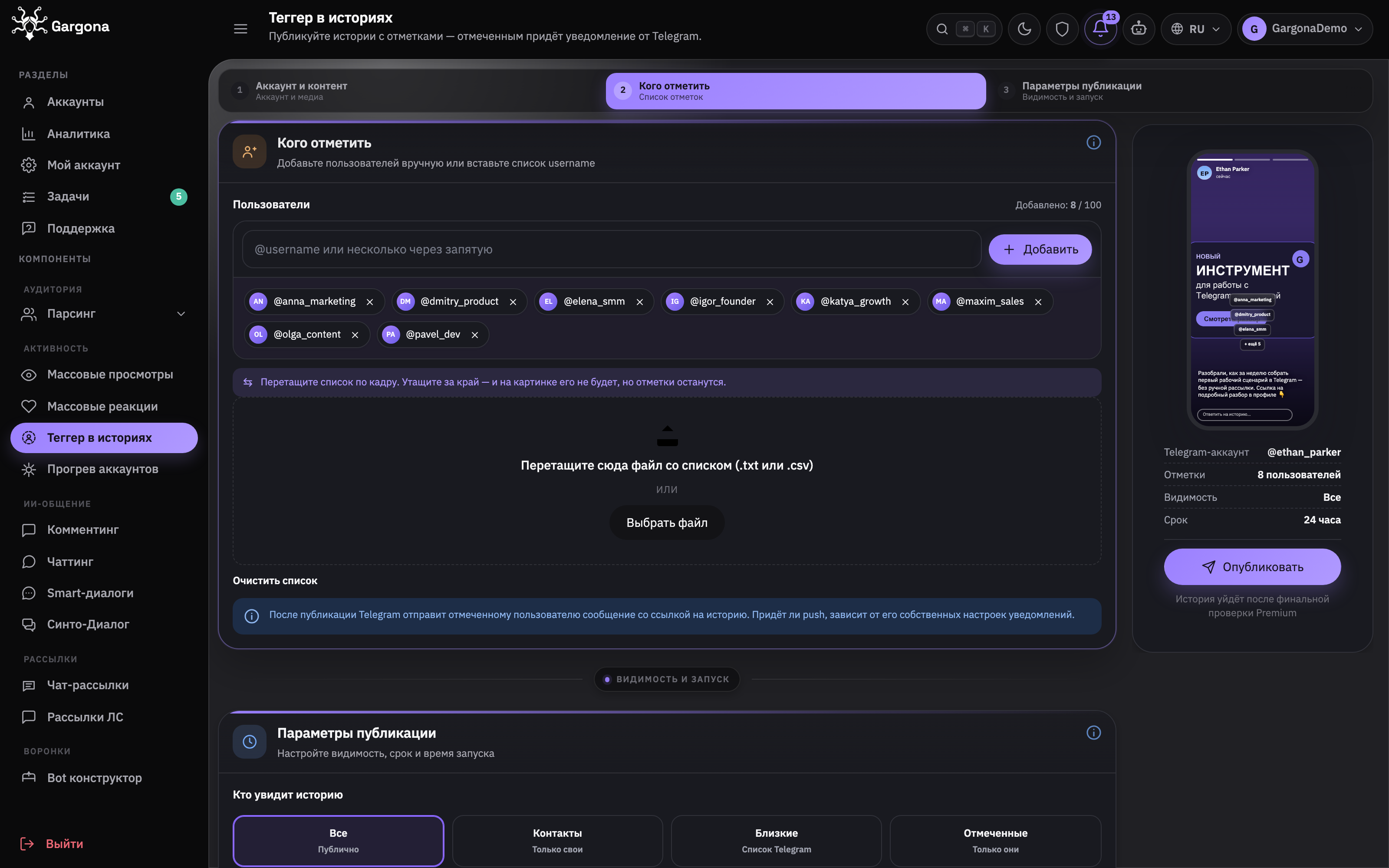Remove @anna_marketing tag
Image resolution: width=1389 pixels, height=868 pixels.
pos(370,302)
